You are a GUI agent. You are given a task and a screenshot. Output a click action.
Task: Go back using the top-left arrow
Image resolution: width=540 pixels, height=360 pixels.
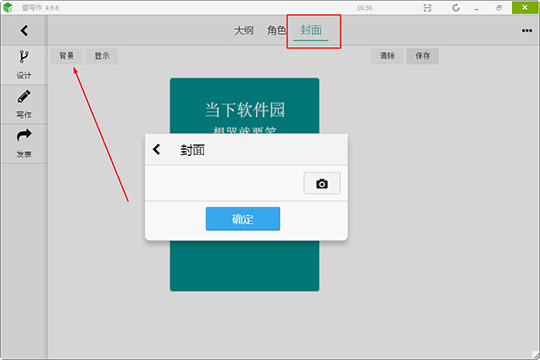(24, 31)
